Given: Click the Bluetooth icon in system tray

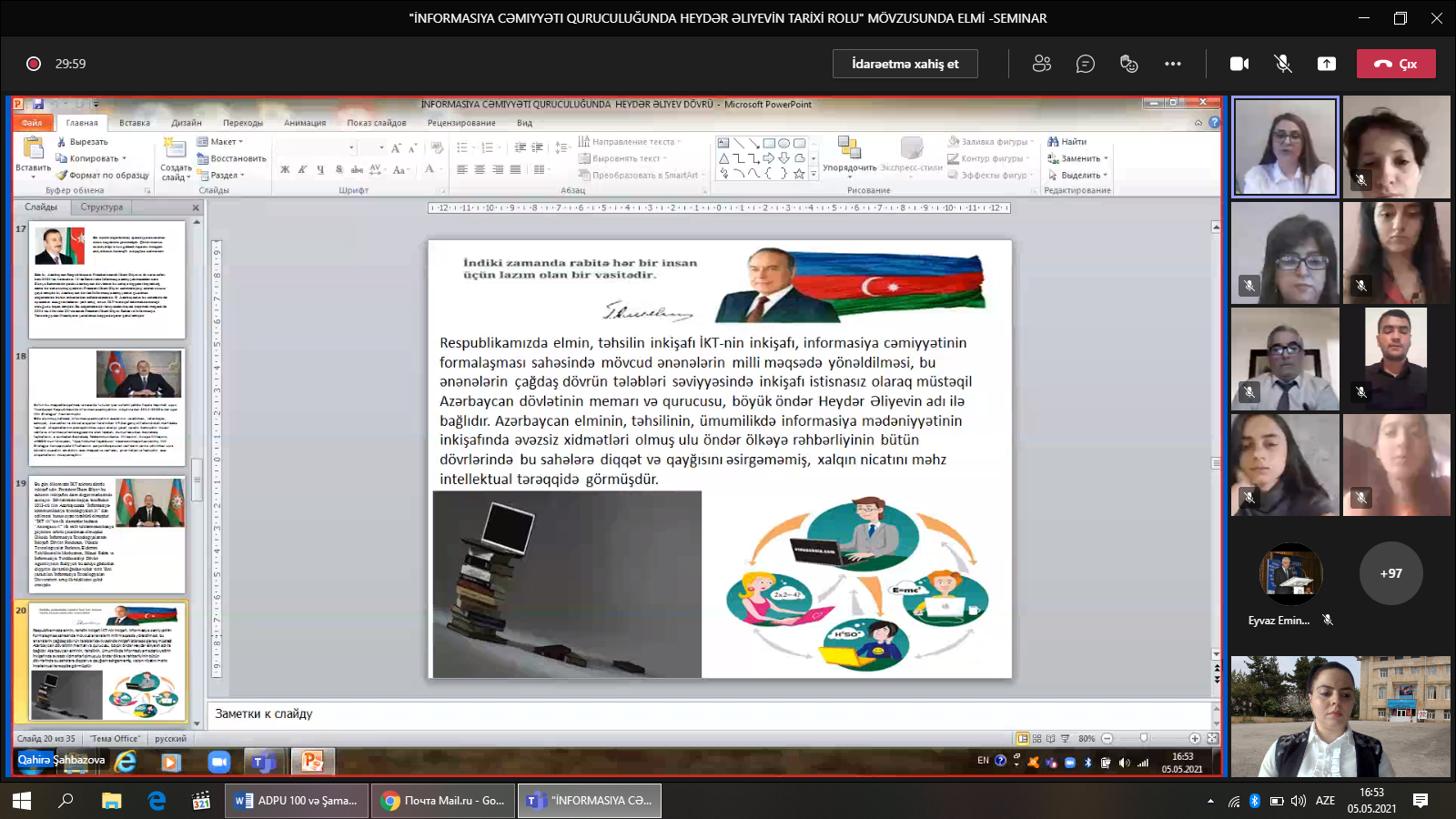Looking at the screenshot, I should [1254, 801].
